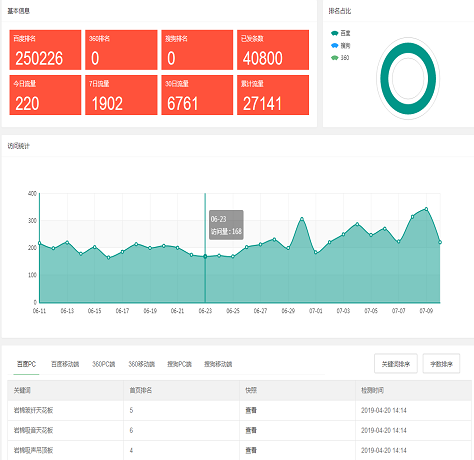
Task: Click the 06-30 spike data point near 300
Action: point(302,219)
